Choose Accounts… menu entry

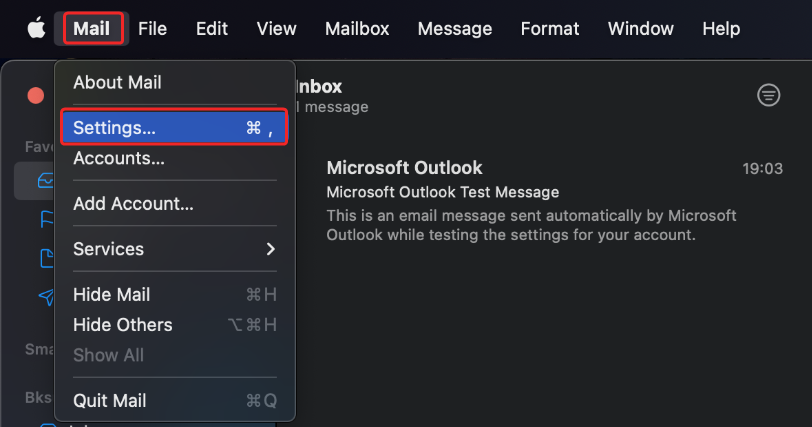point(175,158)
